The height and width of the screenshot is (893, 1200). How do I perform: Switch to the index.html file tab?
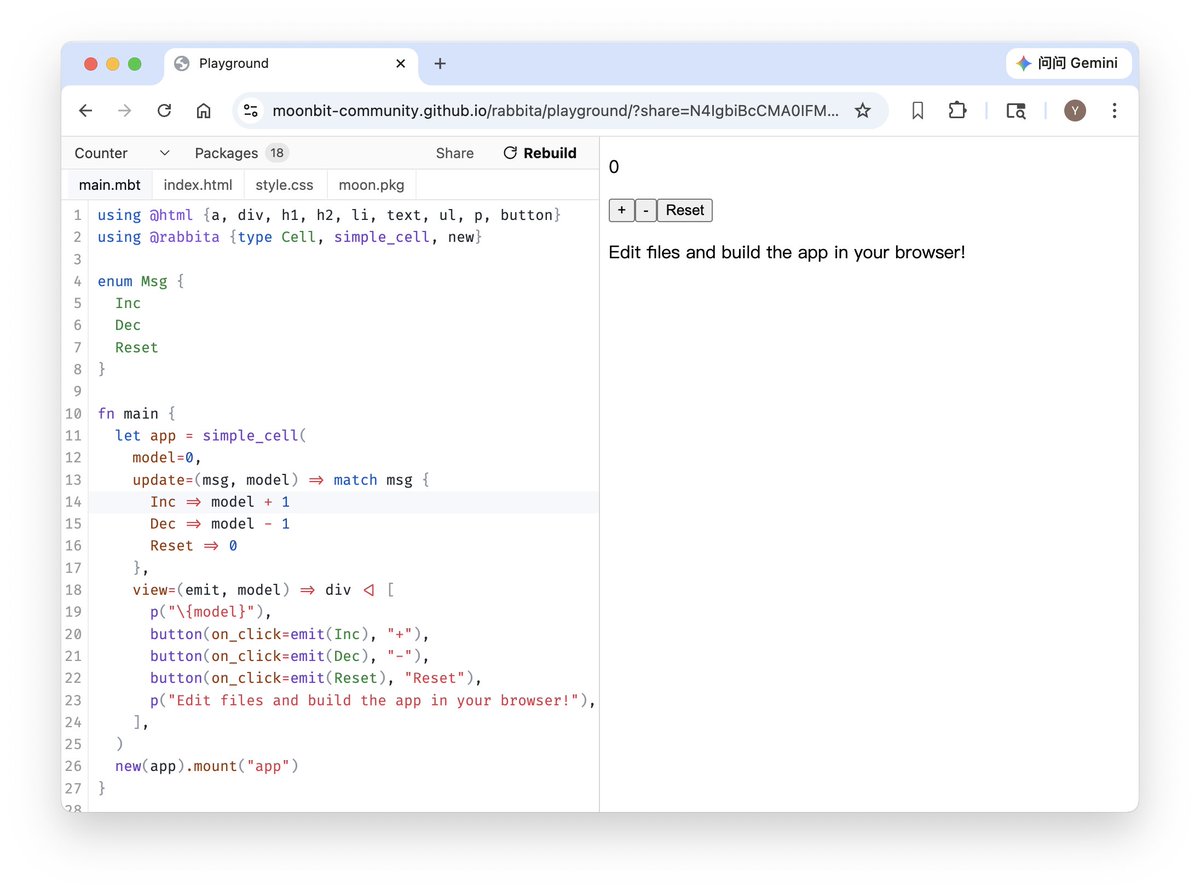pos(198,185)
